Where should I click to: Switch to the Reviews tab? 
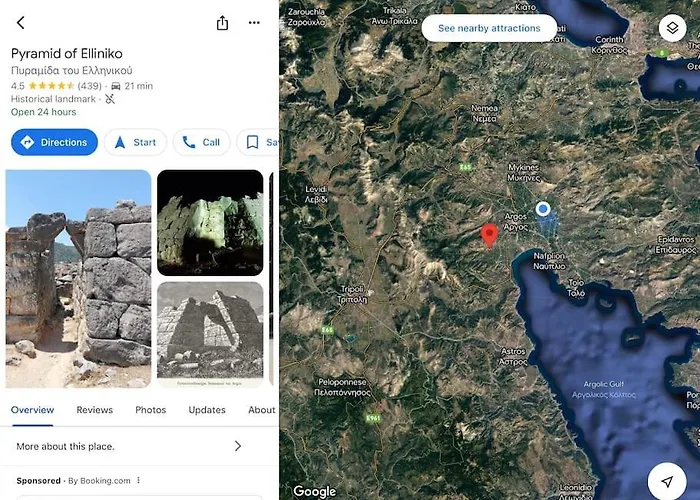tap(95, 410)
